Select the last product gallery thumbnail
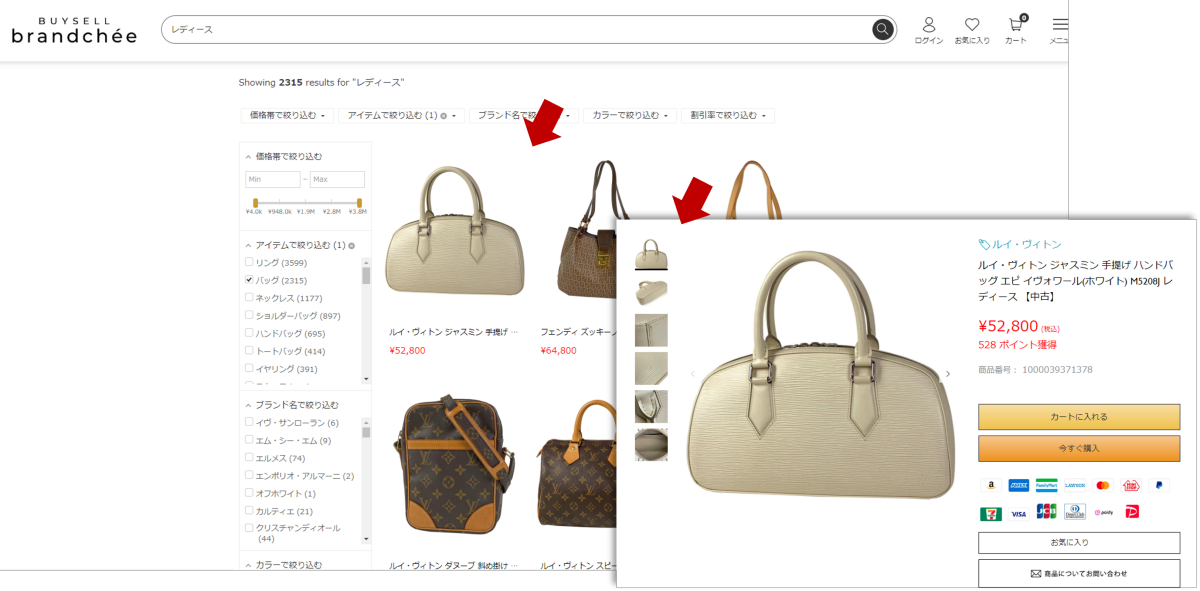Image resolution: width=1200 pixels, height=591 pixels. 651,445
